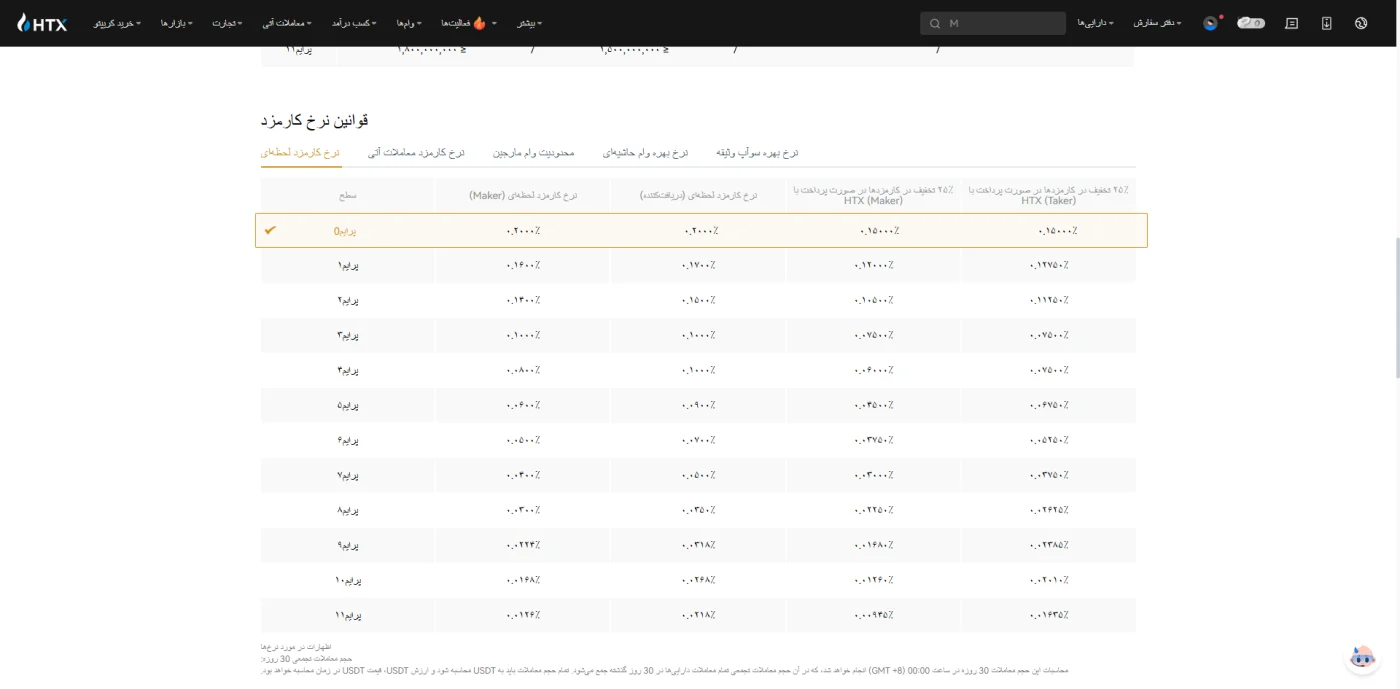
Task: Click ۰٫۰۳۱۸٪ taker rate for پرایم۹
Action: tap(698, 545)
